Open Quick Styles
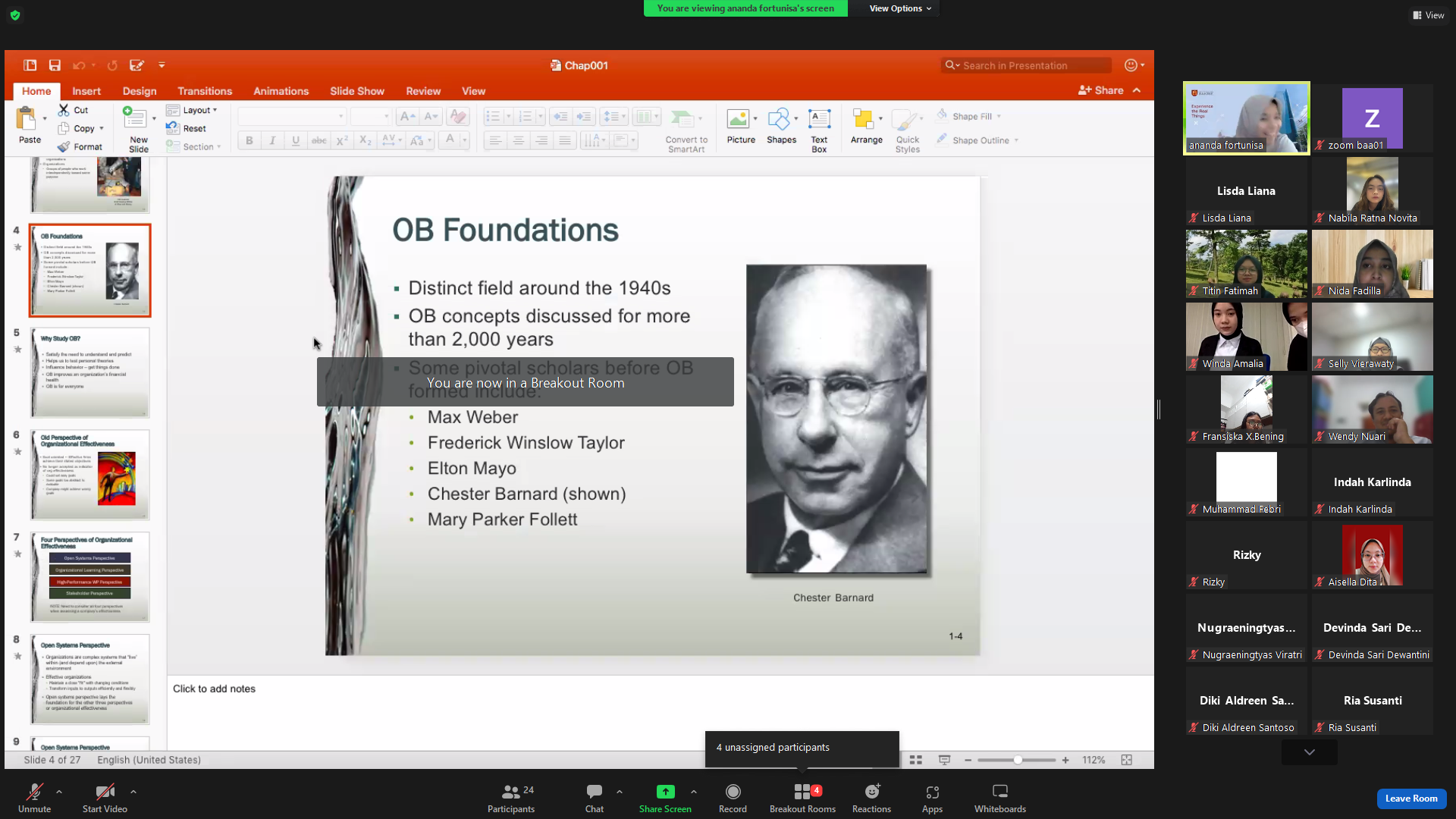 [x=907, y=129]
